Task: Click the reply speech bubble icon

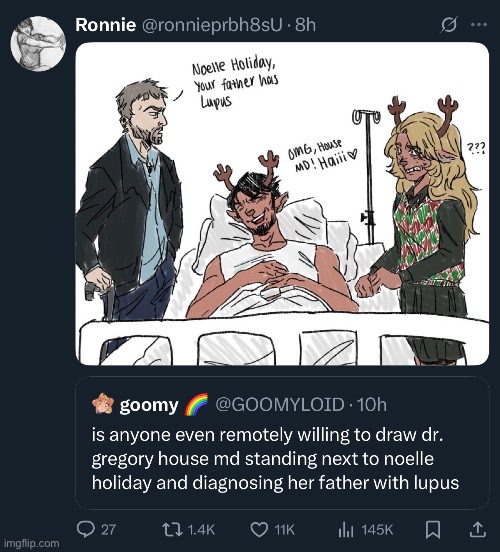Action: click(x=86, y=529)
